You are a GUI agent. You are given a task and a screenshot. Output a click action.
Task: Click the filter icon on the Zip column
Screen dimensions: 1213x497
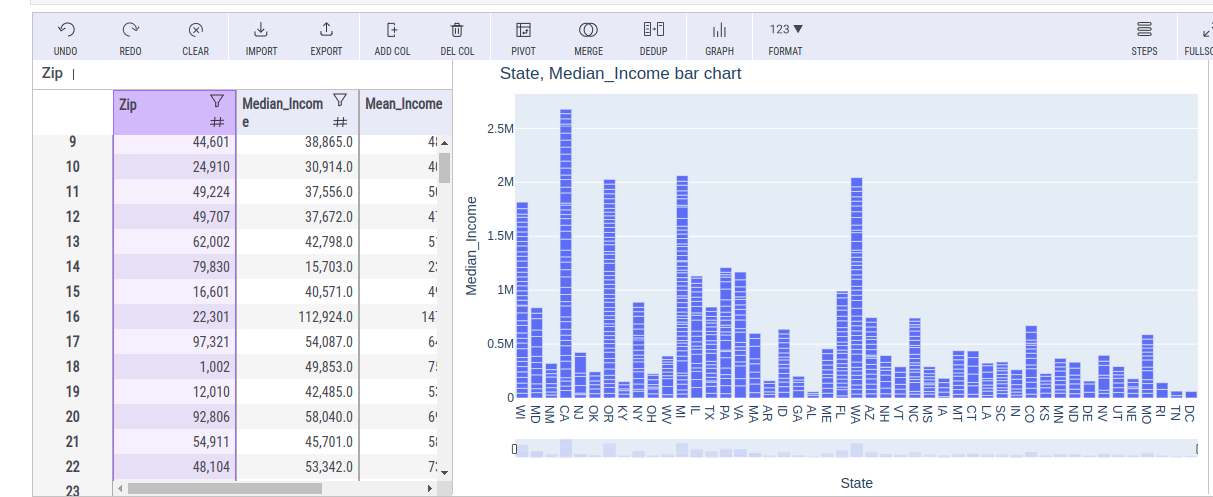[x=217, y=100]
